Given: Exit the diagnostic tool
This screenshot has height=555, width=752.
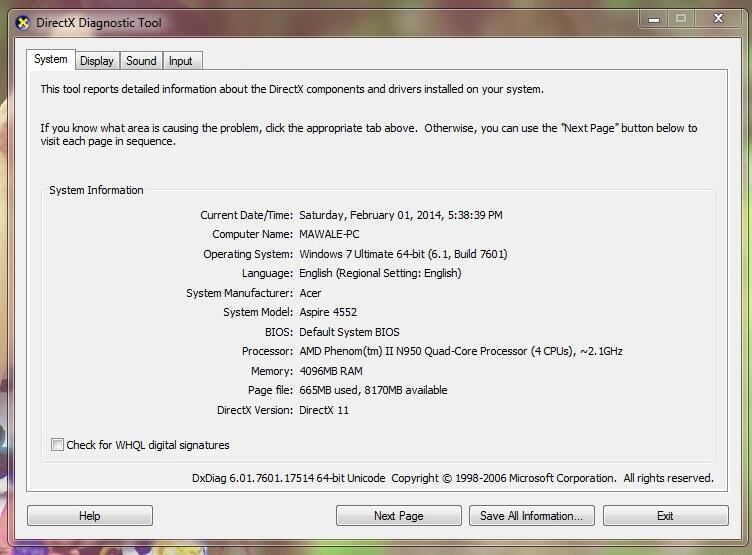Looking at the screenshot, I should 665,516.
